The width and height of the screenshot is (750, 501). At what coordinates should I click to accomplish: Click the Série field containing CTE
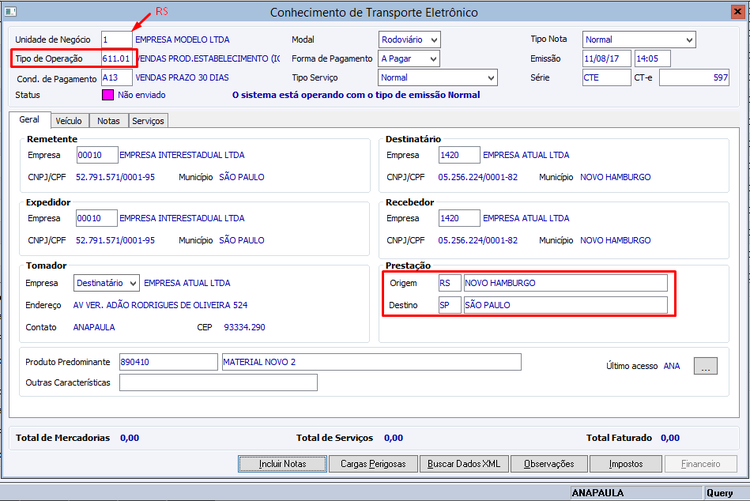coord(607,78)
